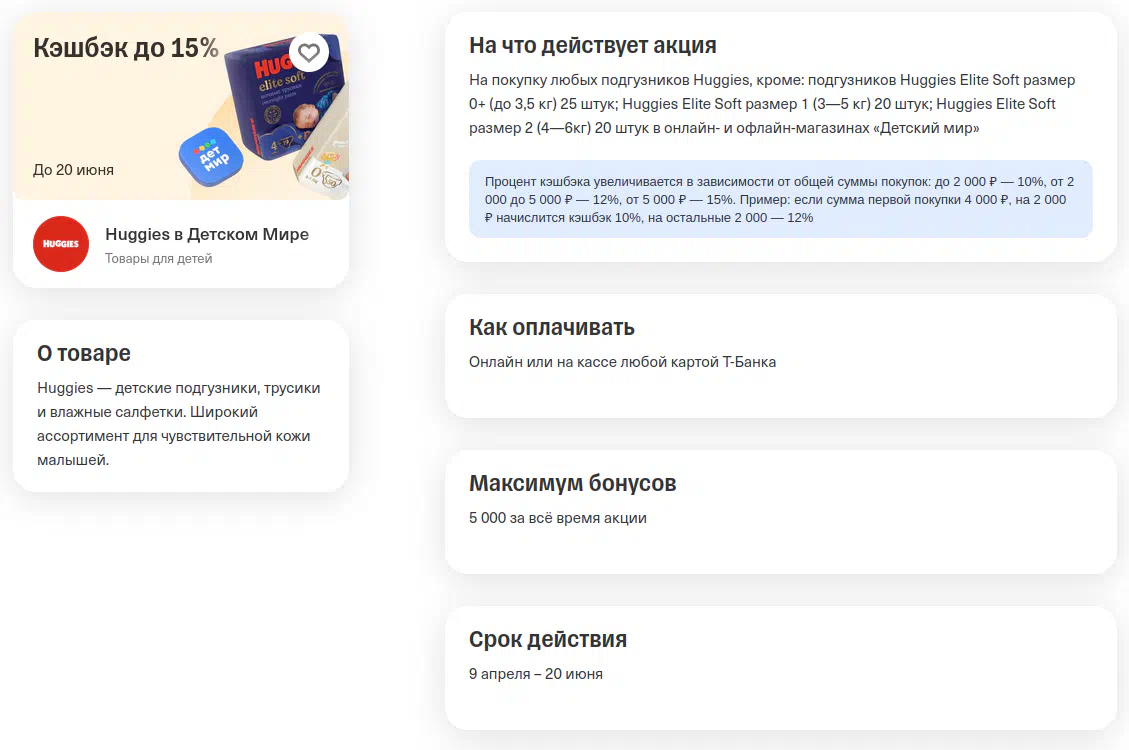Add offer to favorites with heart icon
The width and height of the screenshot is (1129, 750).
pyautogui.click(x=309, y=53)
